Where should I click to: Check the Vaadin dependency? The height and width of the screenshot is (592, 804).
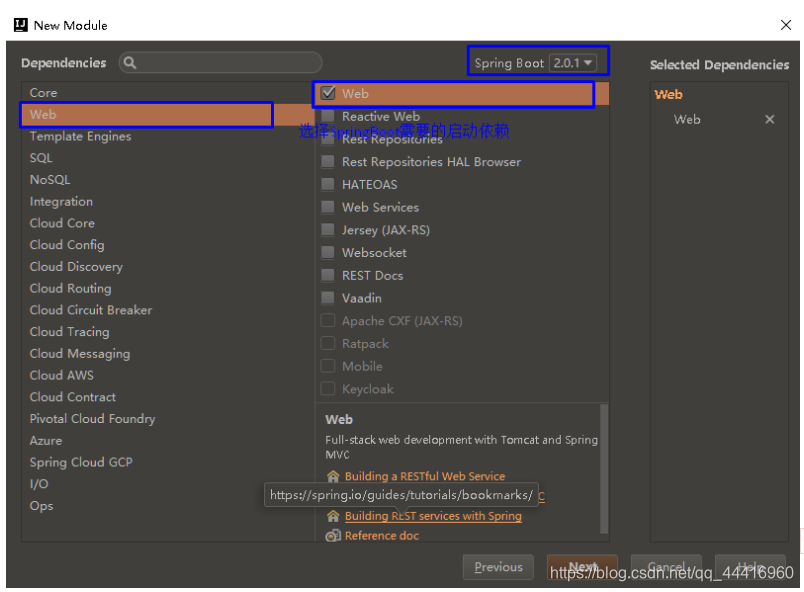328,298
